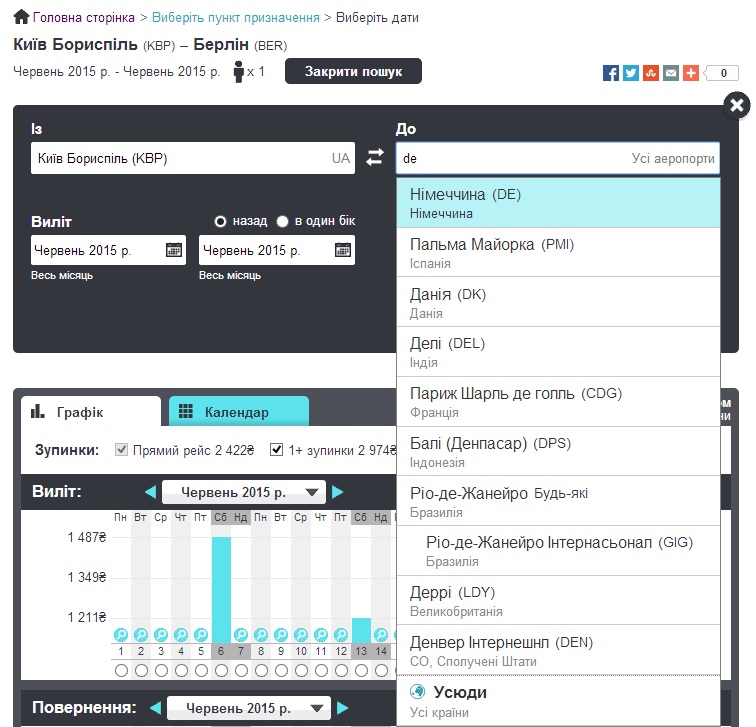Toggle the '1+ зупинки' checkbox
Viewport: 756px width, 727px height.
(x=277, y=450)
